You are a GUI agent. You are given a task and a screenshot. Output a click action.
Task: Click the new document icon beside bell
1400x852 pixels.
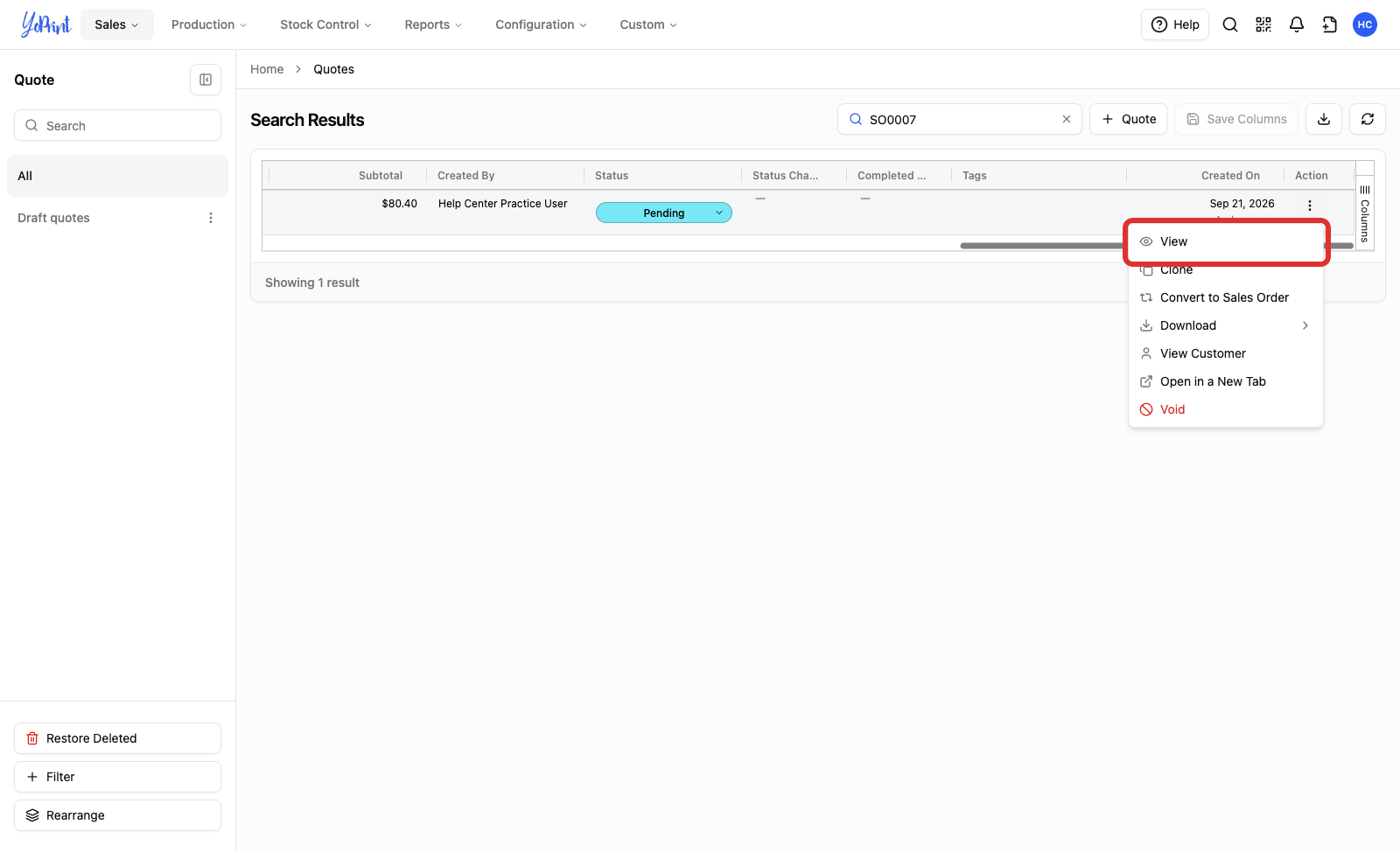tap(1330, 24)
